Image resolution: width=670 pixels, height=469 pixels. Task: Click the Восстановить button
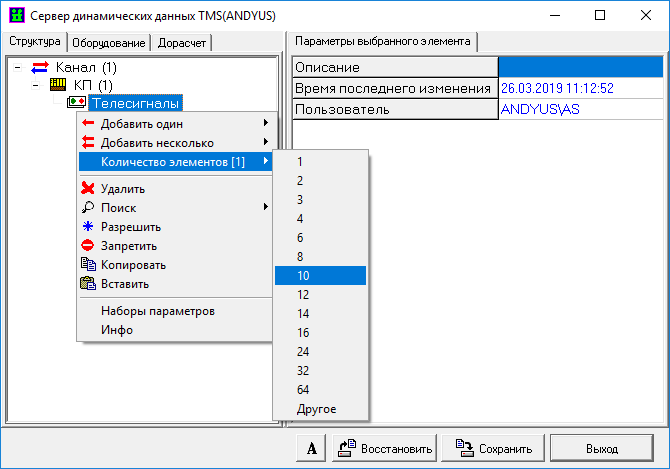[x=384, y=448]
